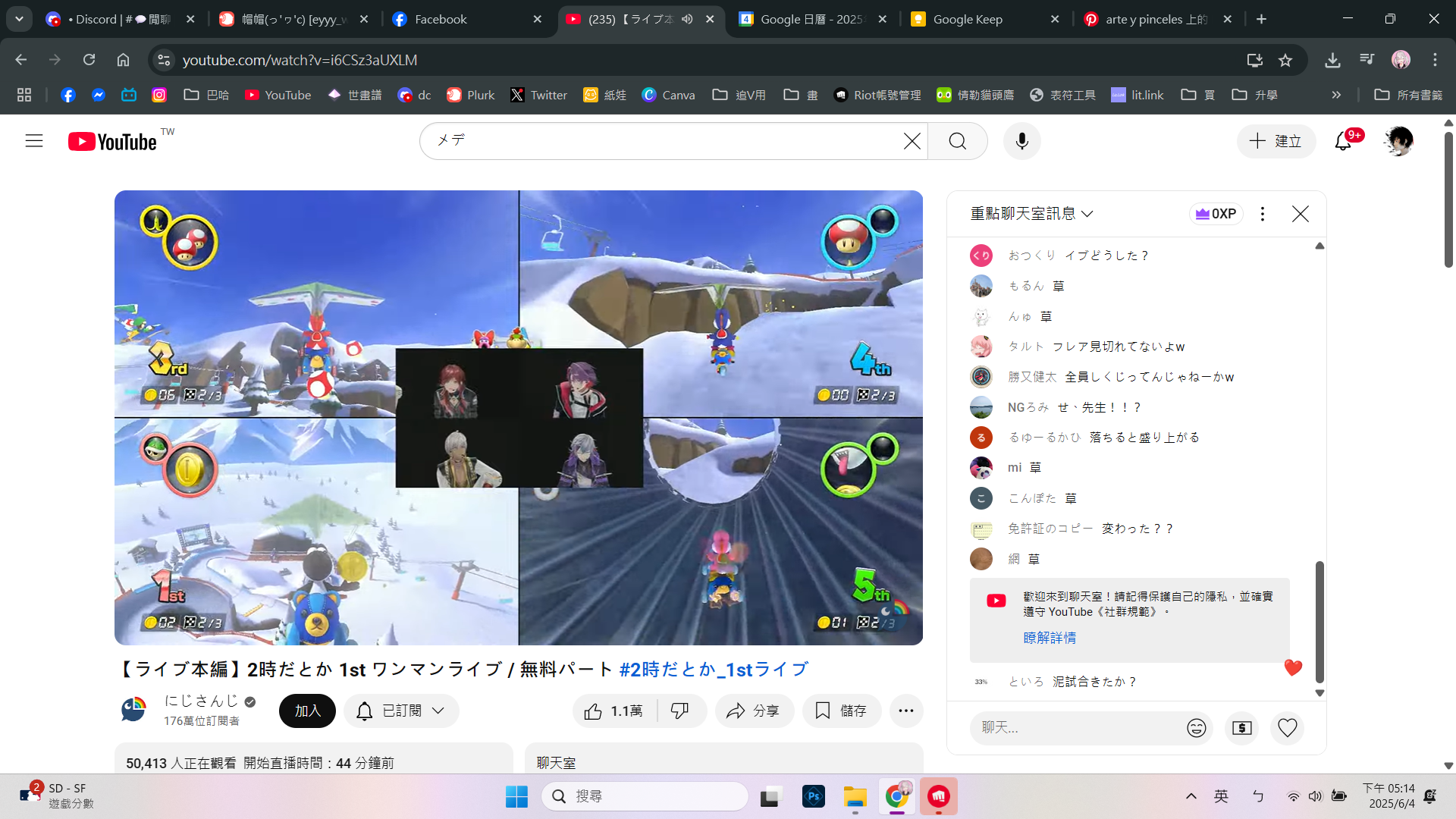
Task: Click the chat scrollbar thumb
Action: 1319,622
